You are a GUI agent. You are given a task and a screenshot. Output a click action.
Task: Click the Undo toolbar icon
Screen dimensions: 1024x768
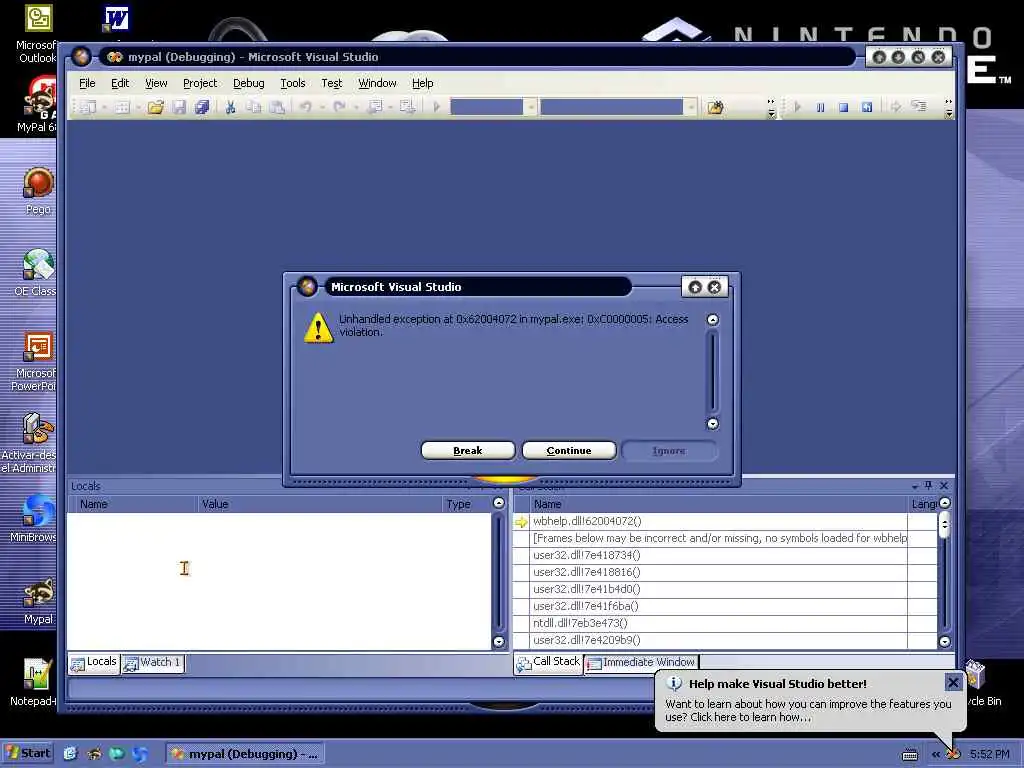click(x=306, y=107)
